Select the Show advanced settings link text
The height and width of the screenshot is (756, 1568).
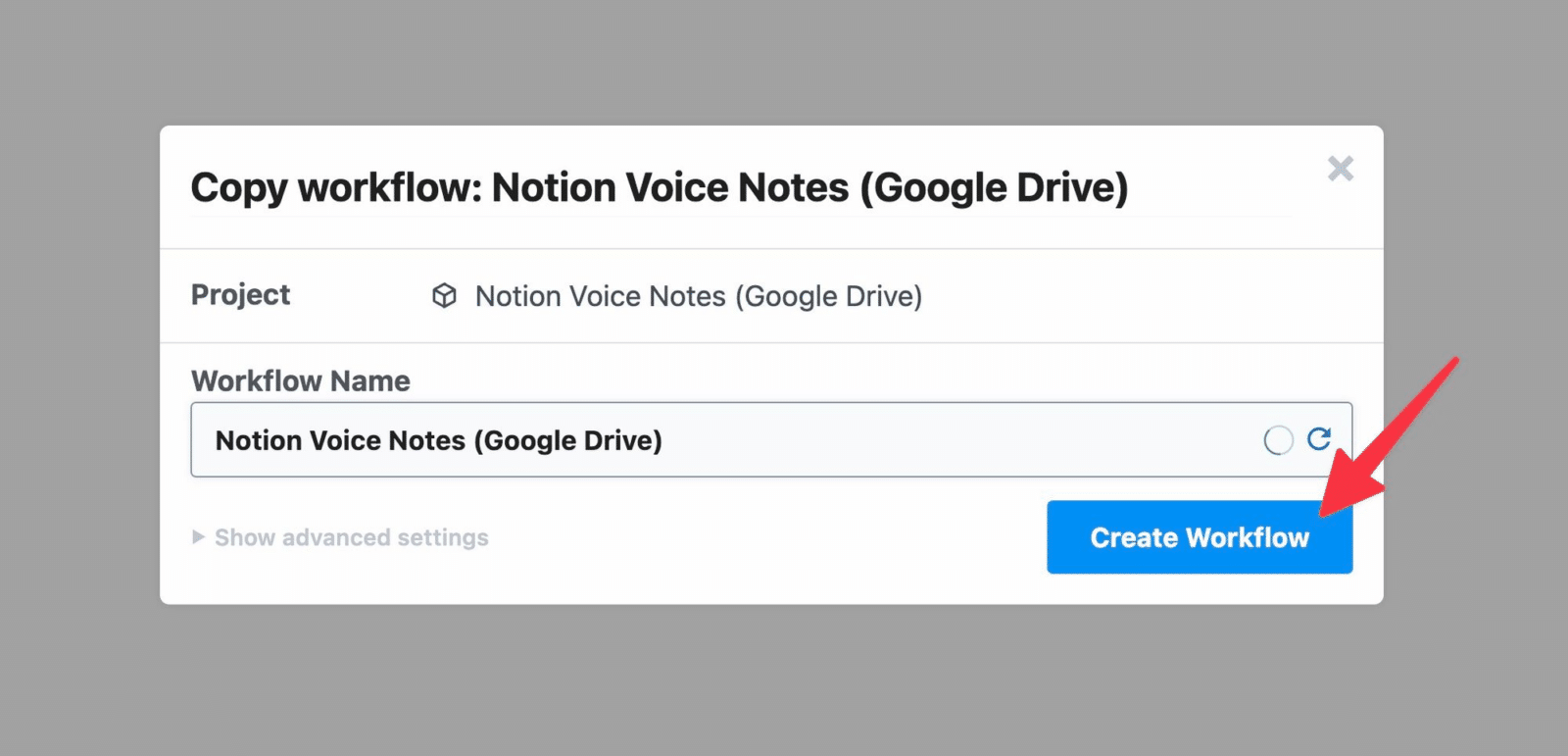pos(350,537)
